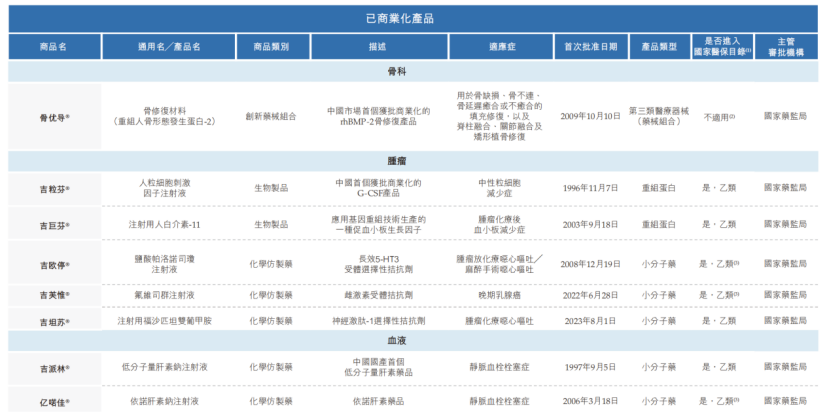This screenshot has height=419, width=830.
Task: Select 生物製品 in the 吉巨芬 row
Action: coord(271,224)
